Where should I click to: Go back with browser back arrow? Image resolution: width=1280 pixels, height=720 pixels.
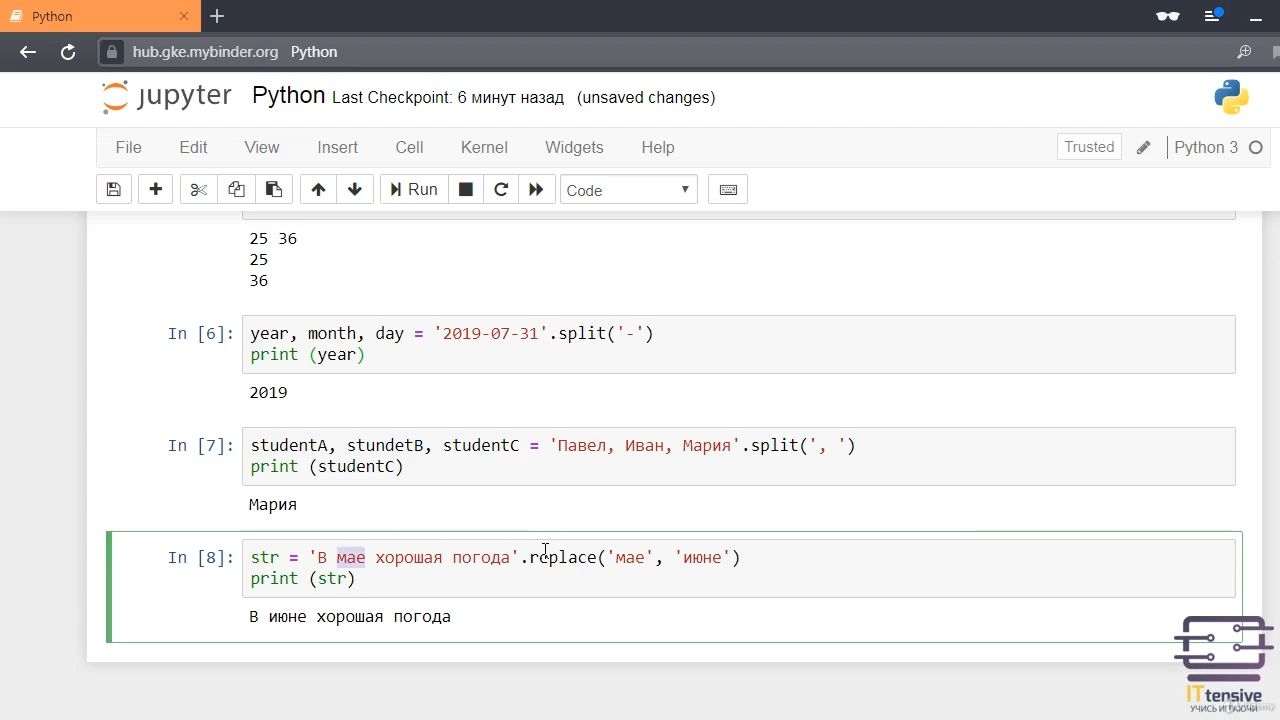28,52
